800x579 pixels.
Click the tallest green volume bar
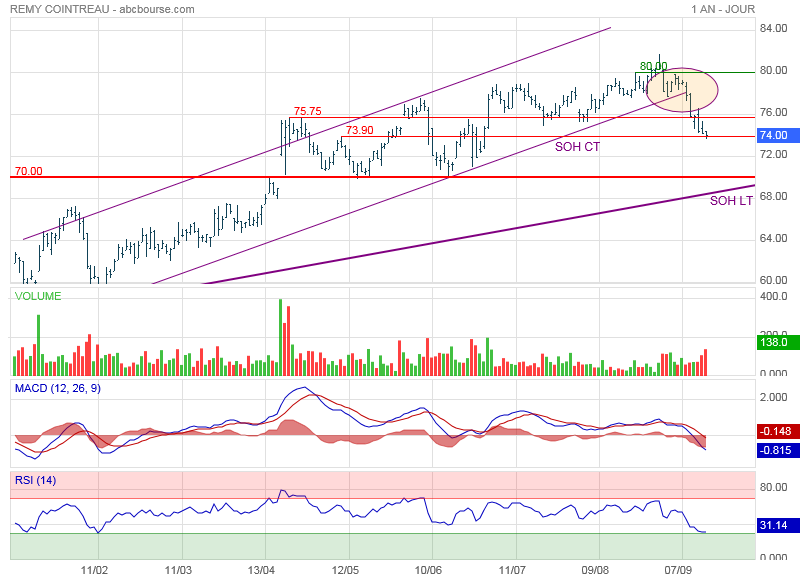tap(281, 338)
